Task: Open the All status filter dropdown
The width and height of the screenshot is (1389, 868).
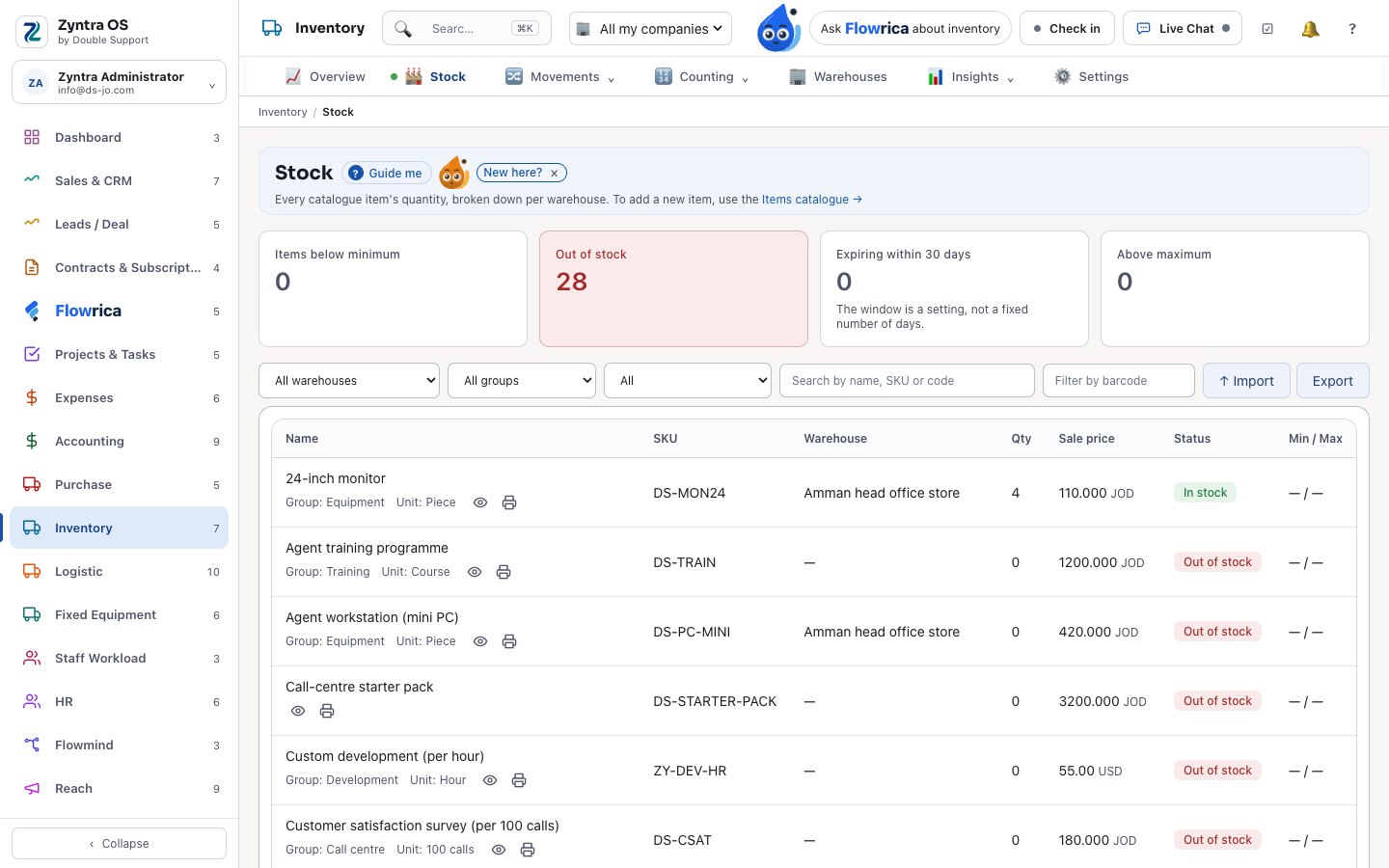Action: (x=688, y=381)
